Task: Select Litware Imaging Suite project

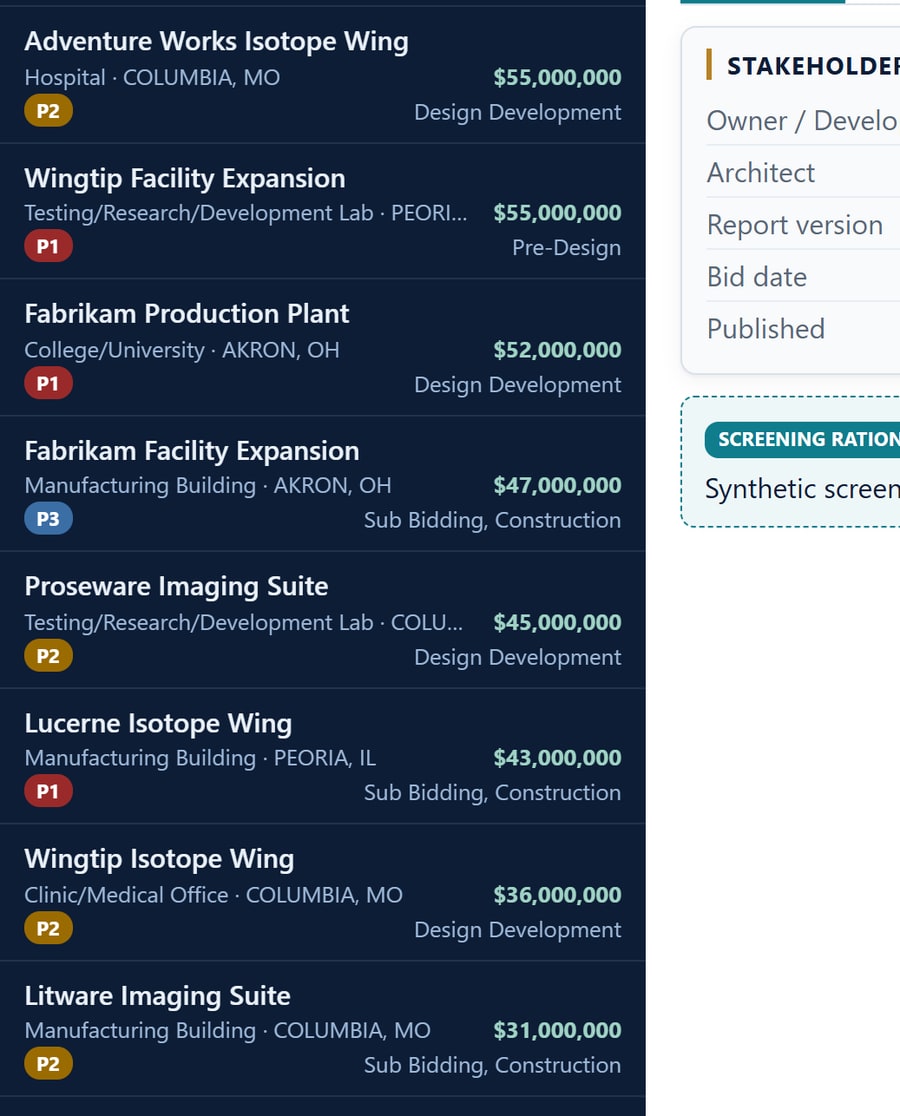Action: point(322,1029)
